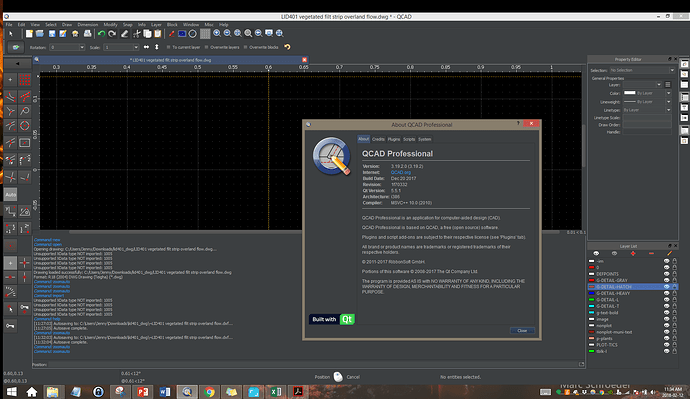This screenshot has width=690, height=399.
Task: Click the Built with Qt button
Action: (x=332, y=319)
